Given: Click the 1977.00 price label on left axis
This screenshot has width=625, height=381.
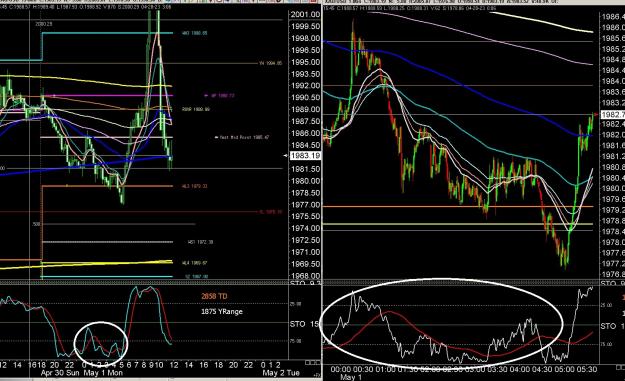Looking at the screenshot, I should coord(305,204).
